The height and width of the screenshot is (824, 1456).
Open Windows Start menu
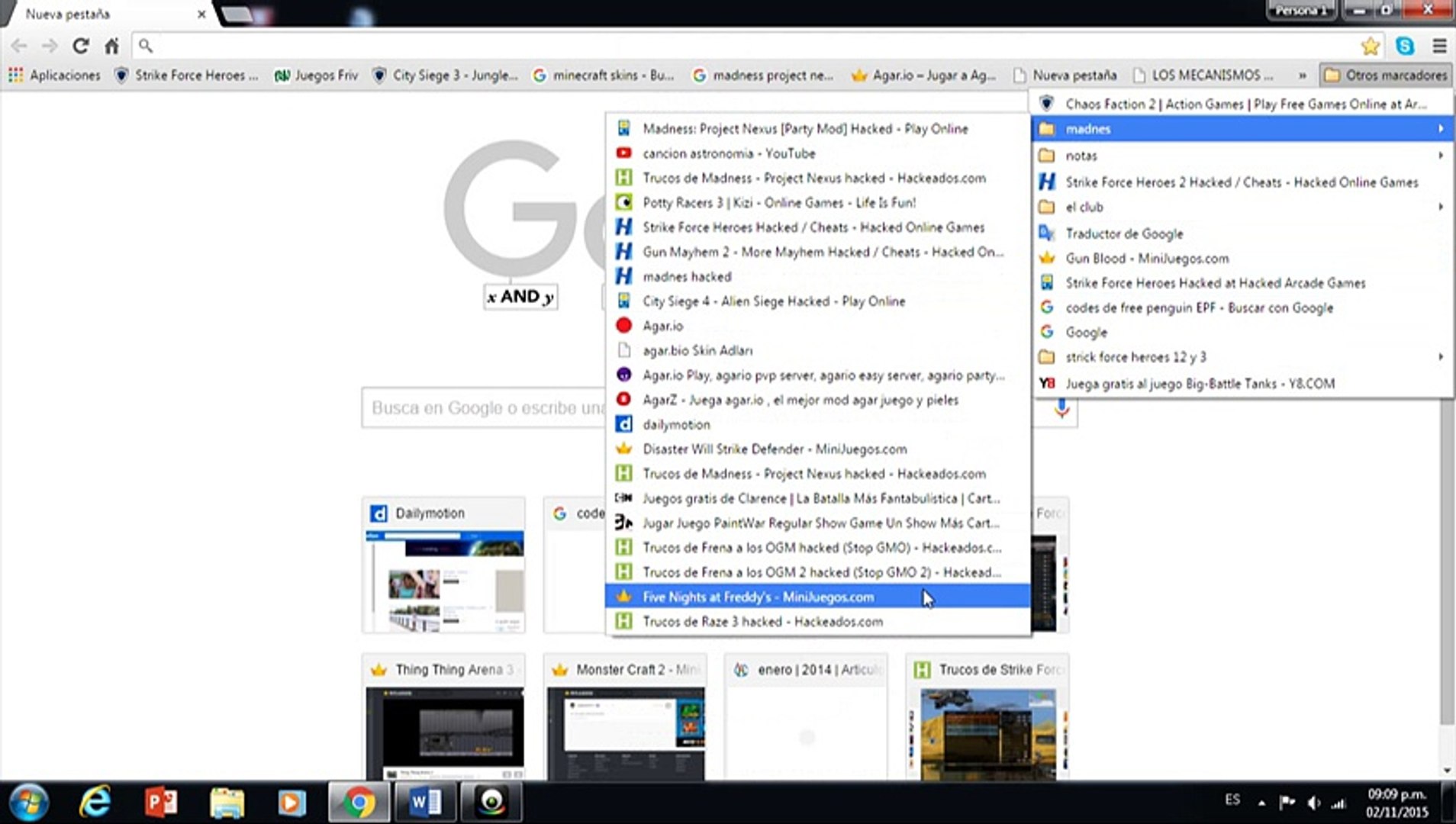(x=29, y=803)
